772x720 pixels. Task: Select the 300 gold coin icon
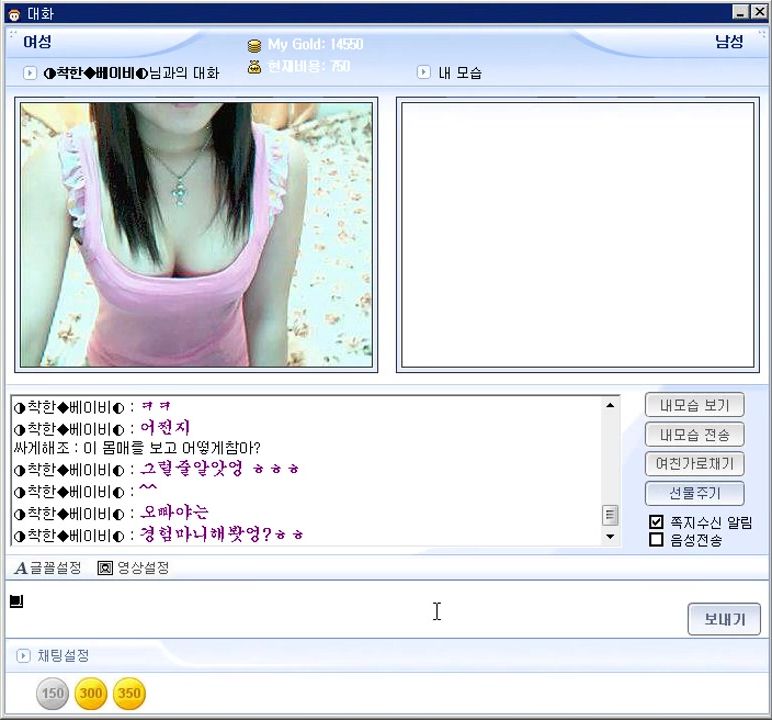click(91, 693)
